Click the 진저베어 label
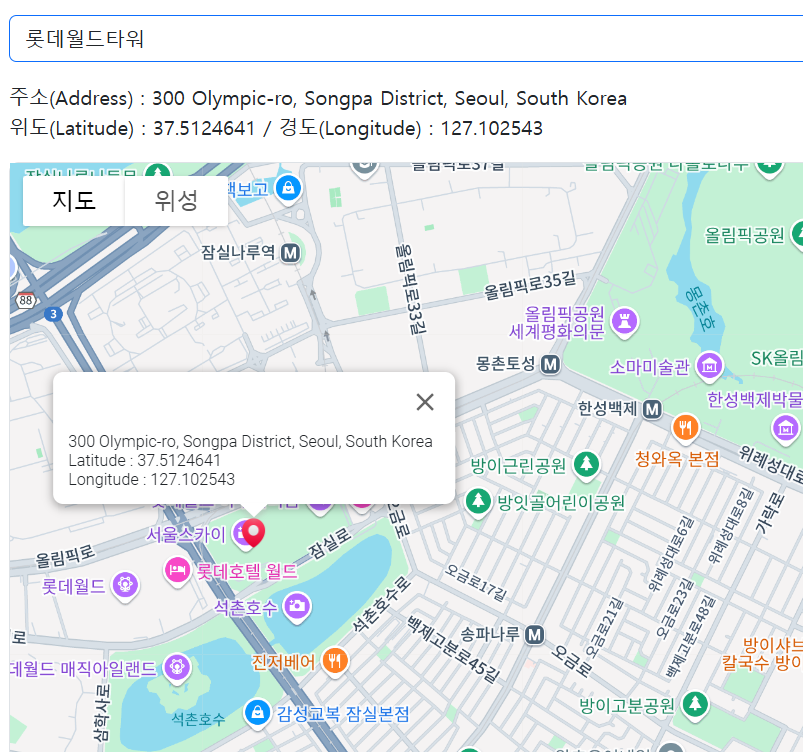This screenshot has width=803, height=752. 283,662
